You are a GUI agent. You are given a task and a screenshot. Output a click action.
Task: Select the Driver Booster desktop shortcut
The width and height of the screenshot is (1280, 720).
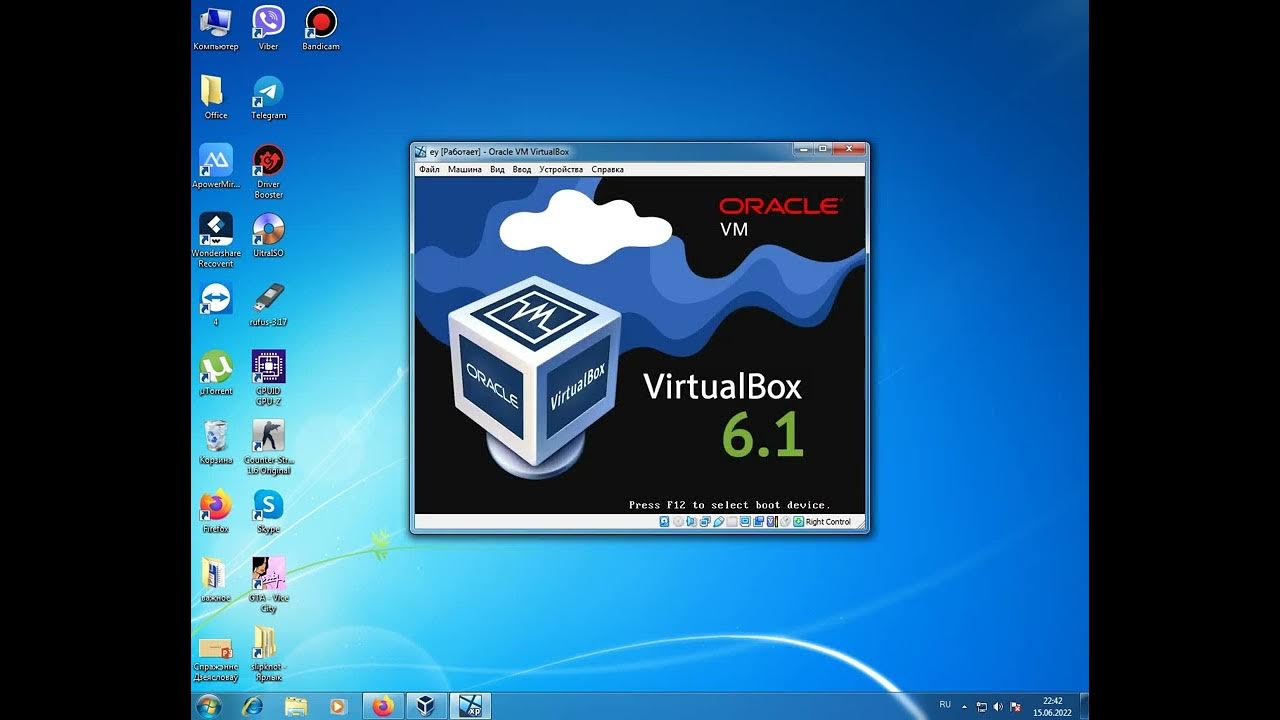268,171
